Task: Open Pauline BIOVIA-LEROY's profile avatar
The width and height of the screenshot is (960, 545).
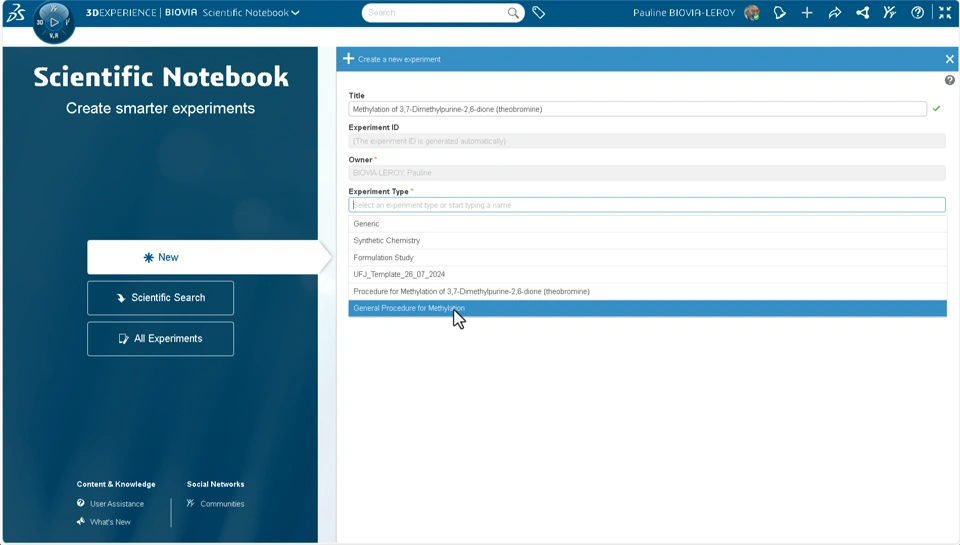Action: (x=752, y=12)
